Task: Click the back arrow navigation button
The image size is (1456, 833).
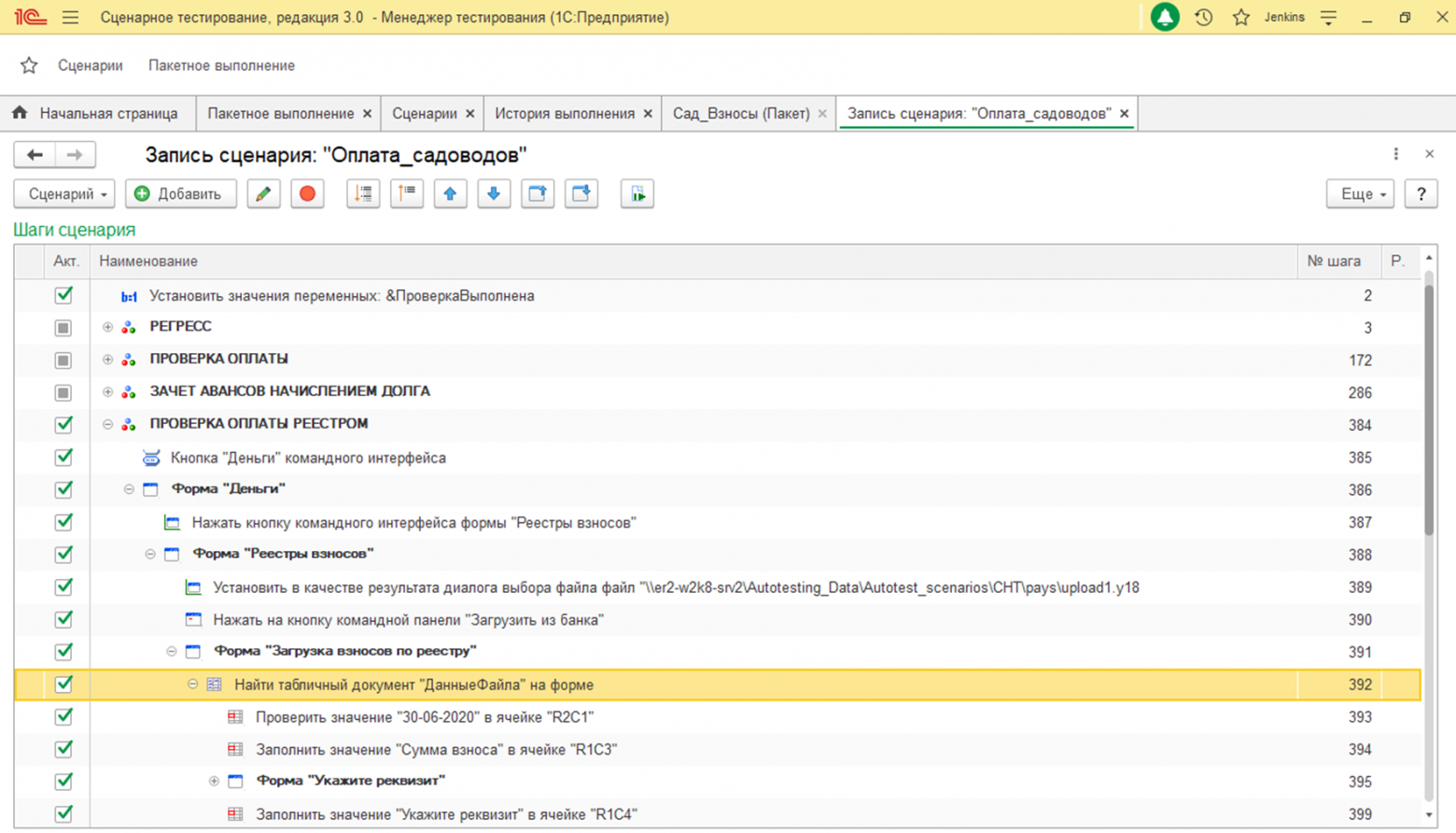Action: point(35,155)
